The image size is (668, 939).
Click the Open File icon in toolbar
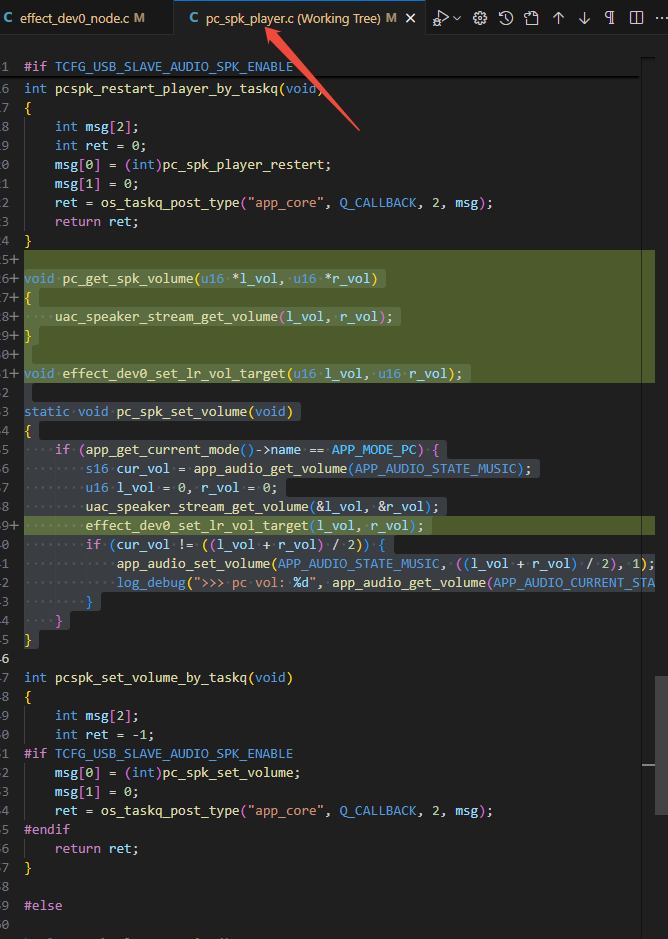(x=531, y=18)
